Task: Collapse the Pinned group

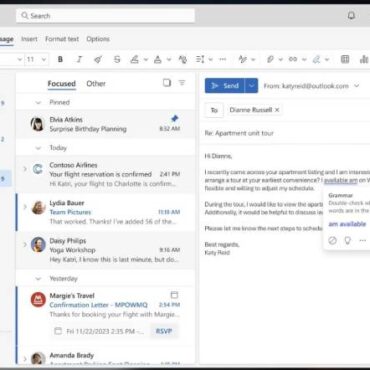Action: [38, 102]
